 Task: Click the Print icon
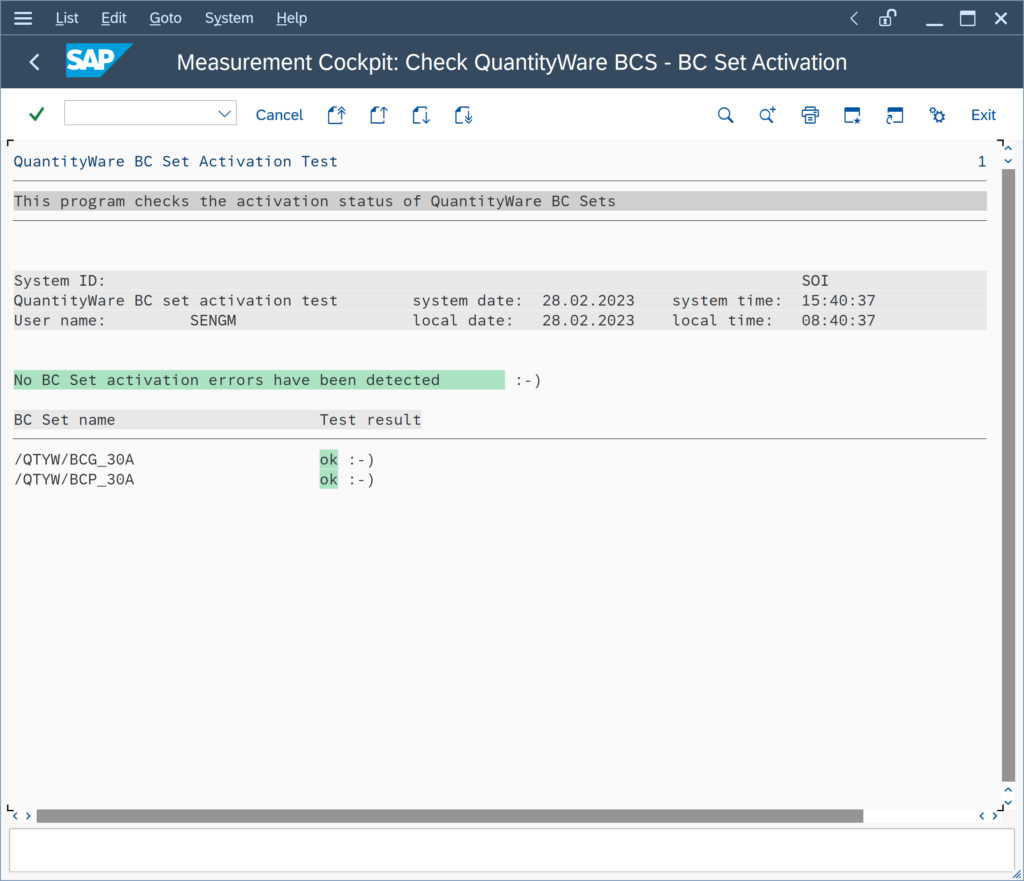click(810, 115)
